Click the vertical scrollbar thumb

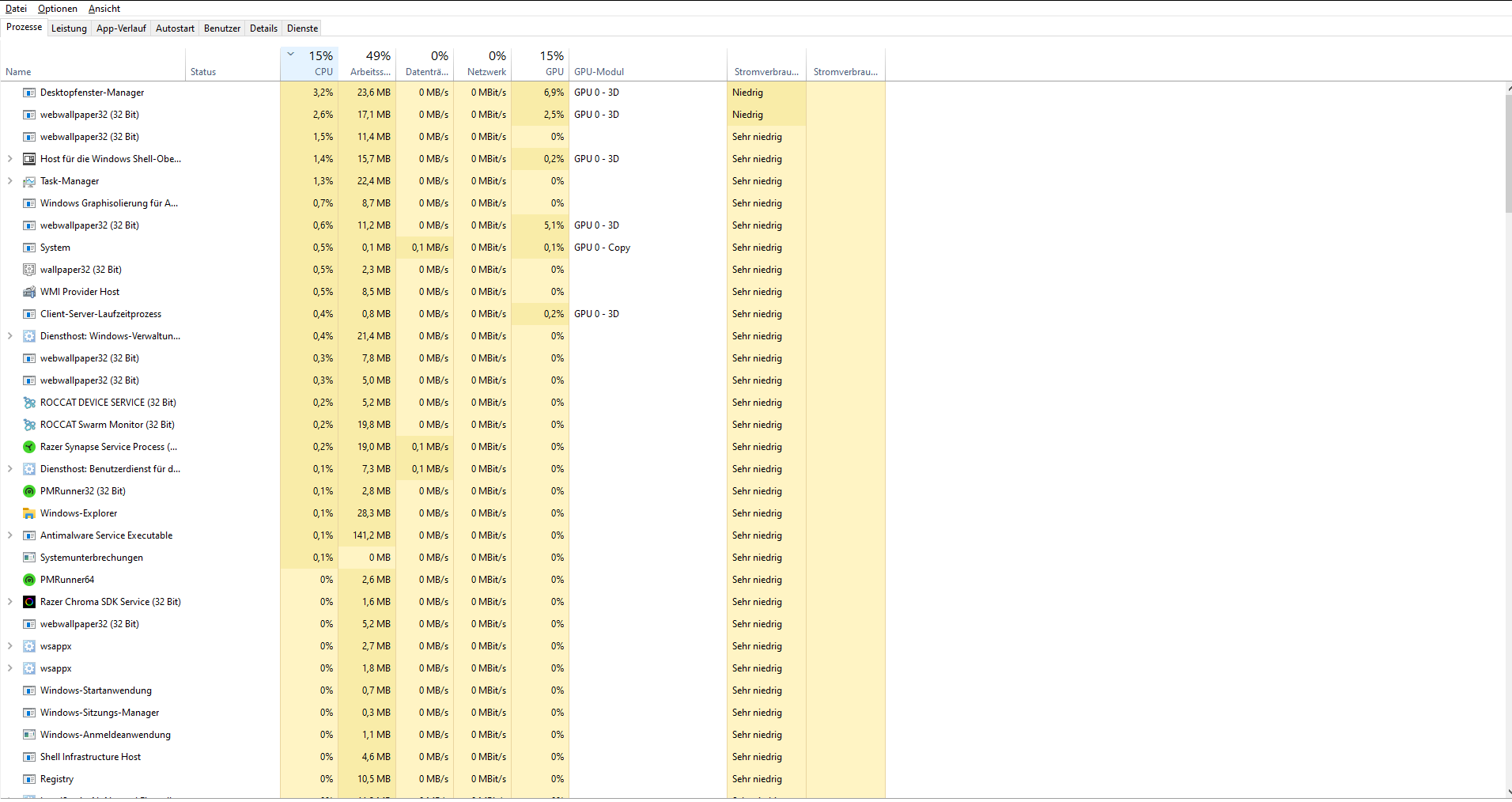pyautogui.click(x=1508, y=153)
